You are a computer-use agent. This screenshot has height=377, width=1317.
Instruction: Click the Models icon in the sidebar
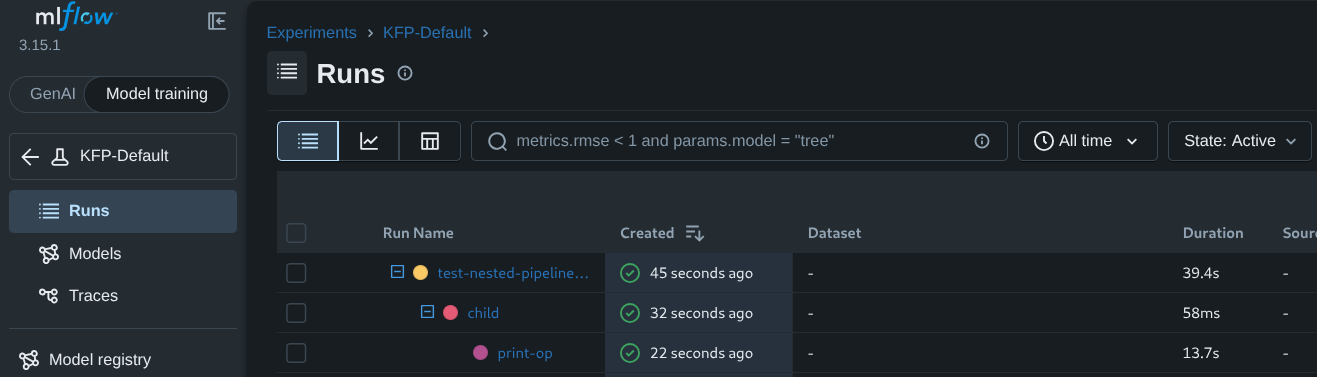tap(49, 254)
